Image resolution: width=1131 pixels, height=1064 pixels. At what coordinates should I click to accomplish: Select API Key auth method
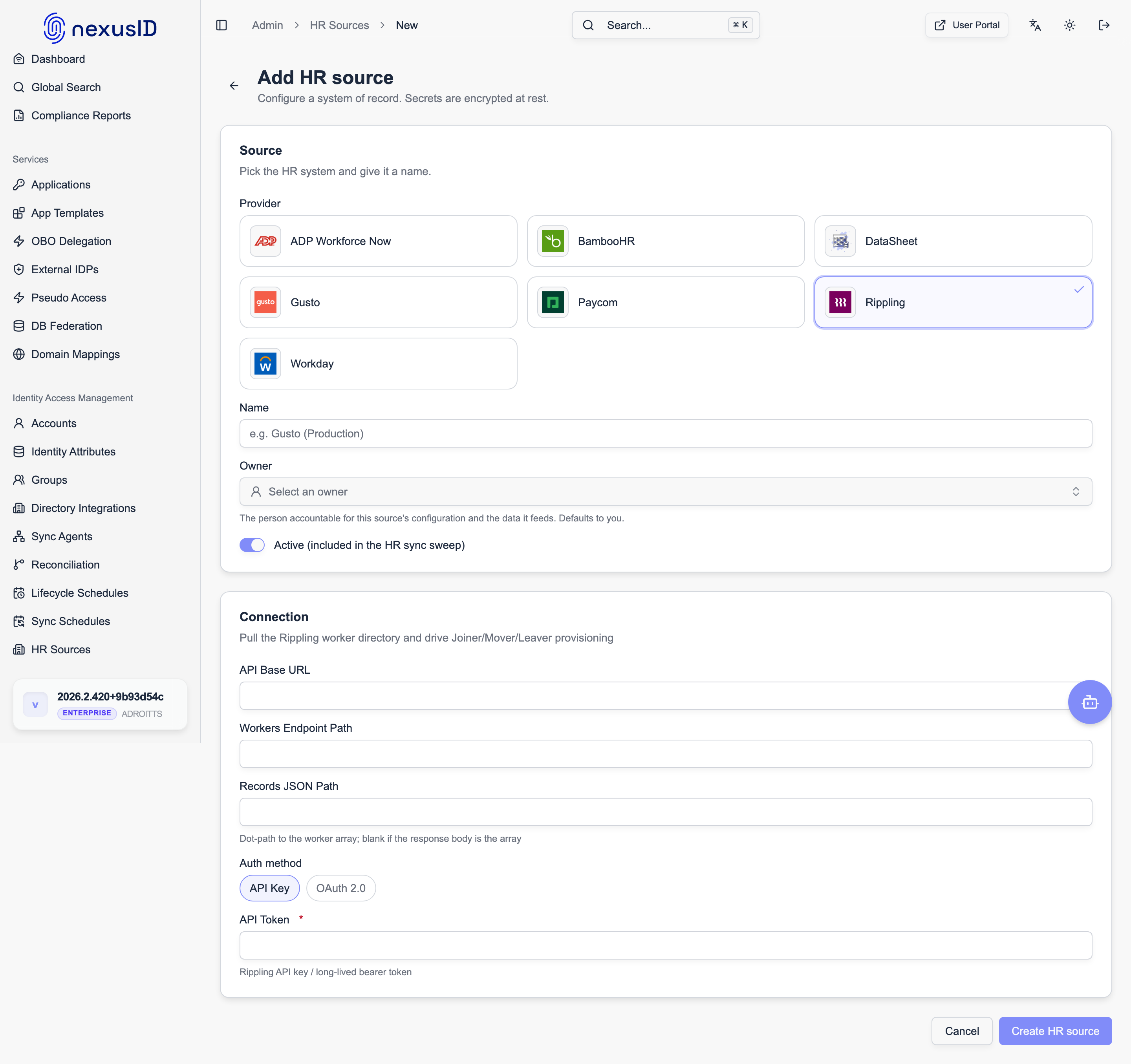click(x=270, y=888)
